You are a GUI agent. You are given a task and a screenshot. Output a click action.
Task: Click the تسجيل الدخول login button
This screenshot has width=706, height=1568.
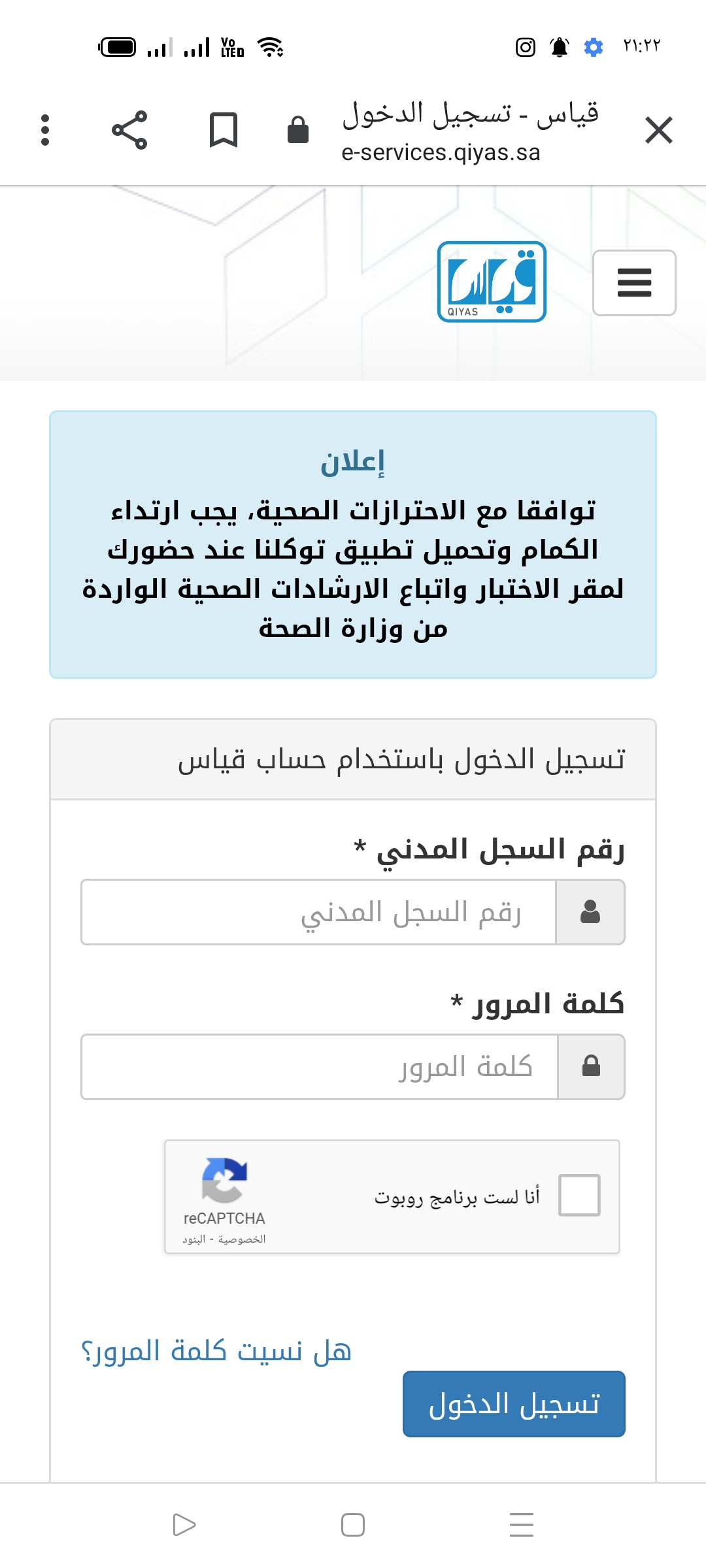click(514, 1404)
